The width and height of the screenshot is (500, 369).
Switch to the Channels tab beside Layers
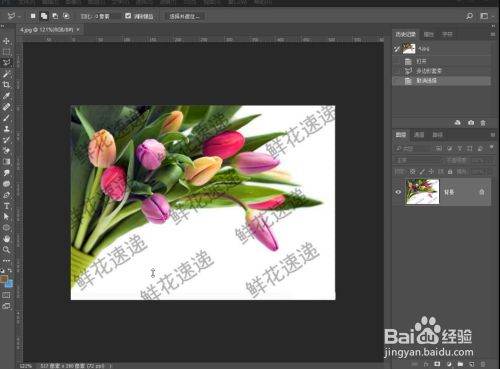pos(419,135)
